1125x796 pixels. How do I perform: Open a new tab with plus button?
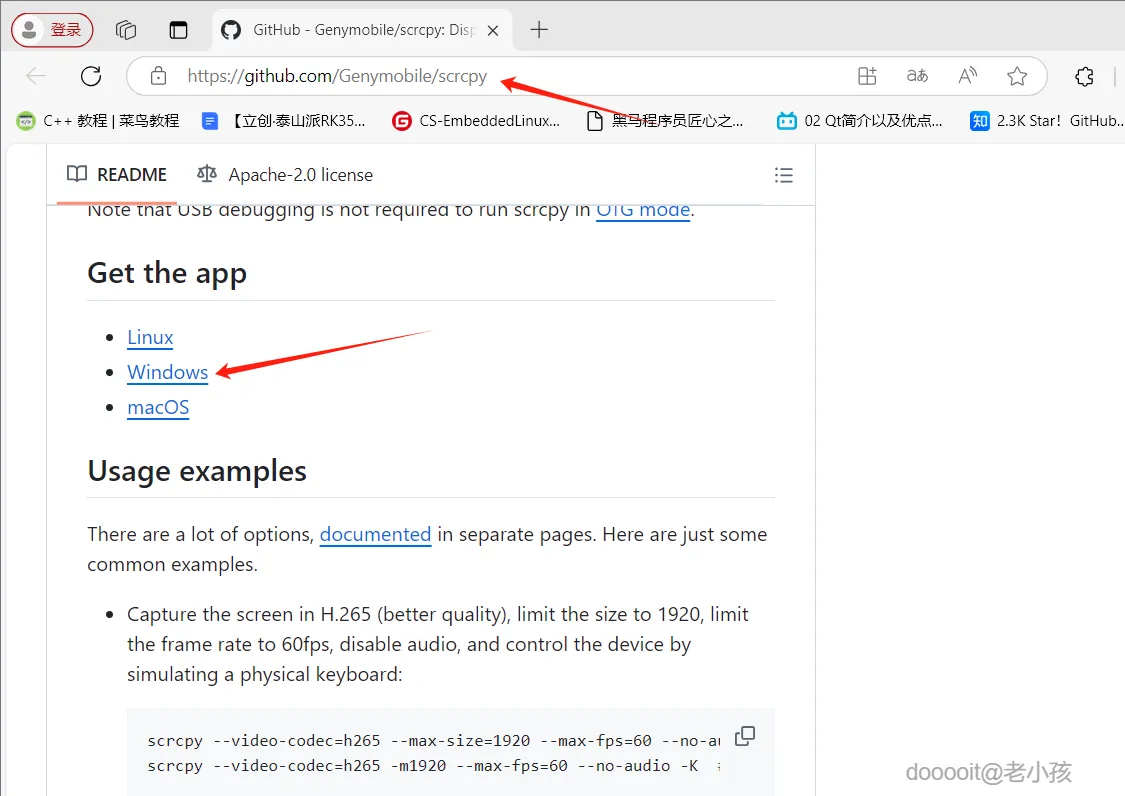pos(539,30)
